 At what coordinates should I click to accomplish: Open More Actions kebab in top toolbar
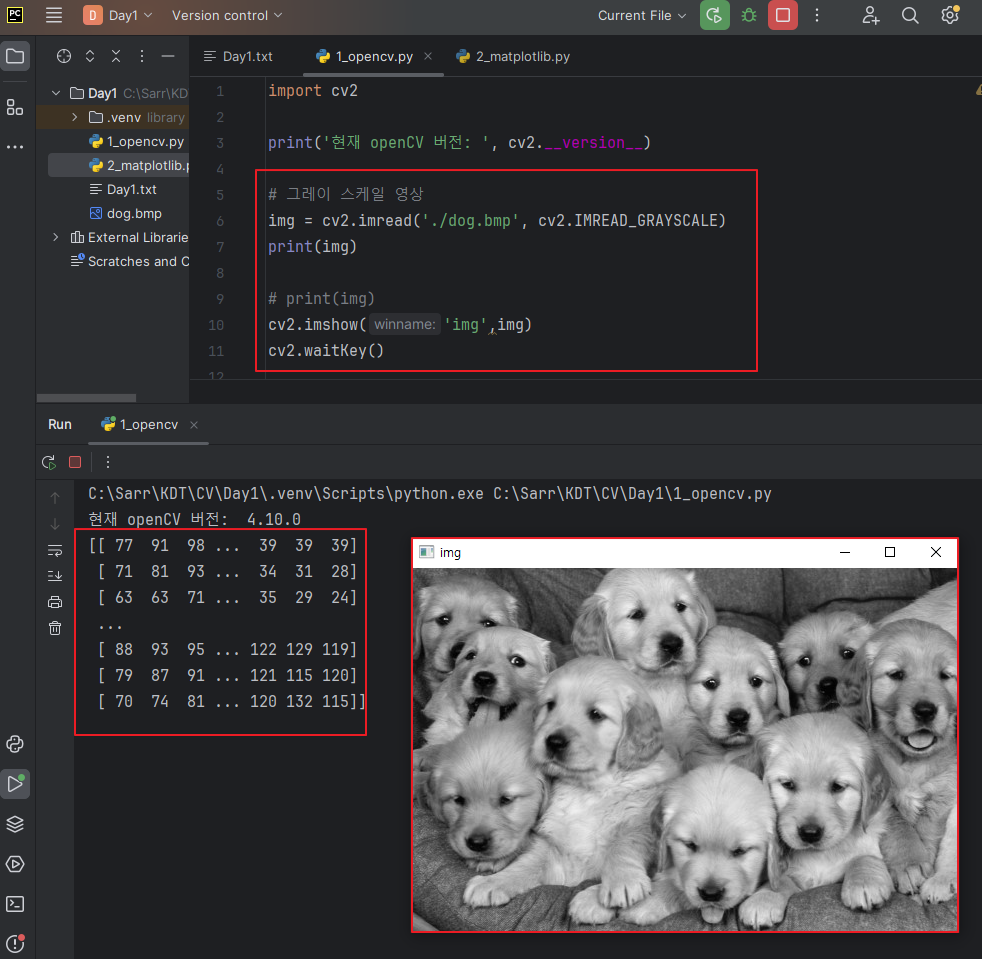coord(817,15)
